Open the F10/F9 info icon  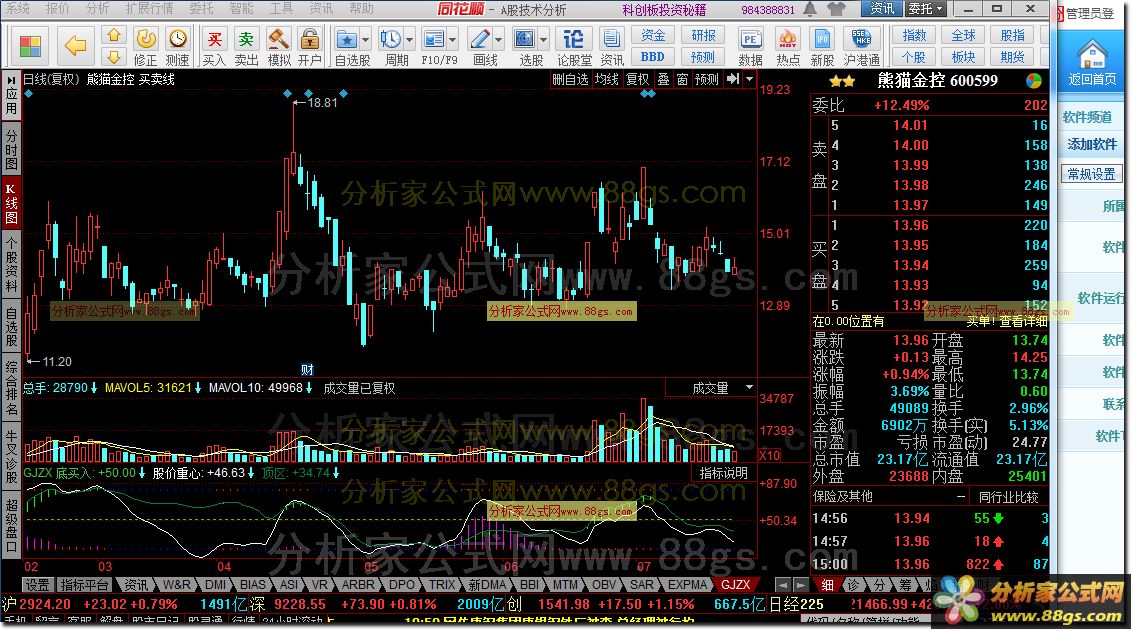click(434, 39)
